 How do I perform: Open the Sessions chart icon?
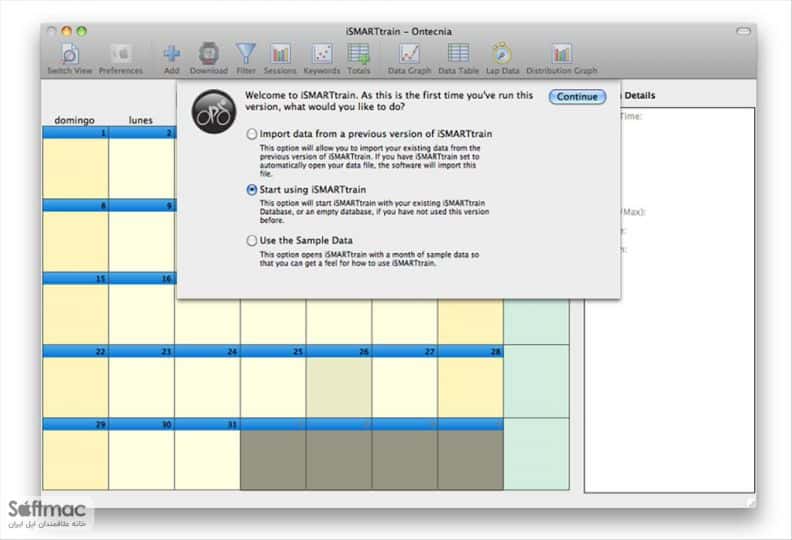point(280,54)
